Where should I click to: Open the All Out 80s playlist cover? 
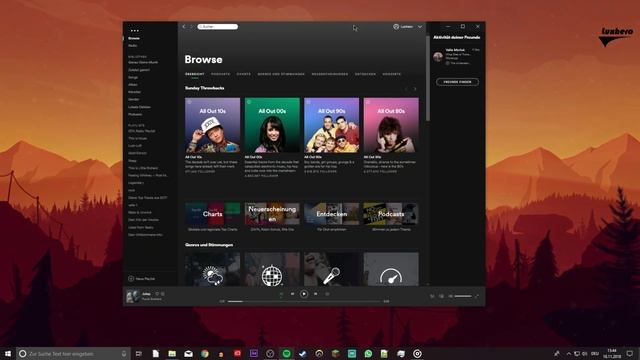(391, 125)
